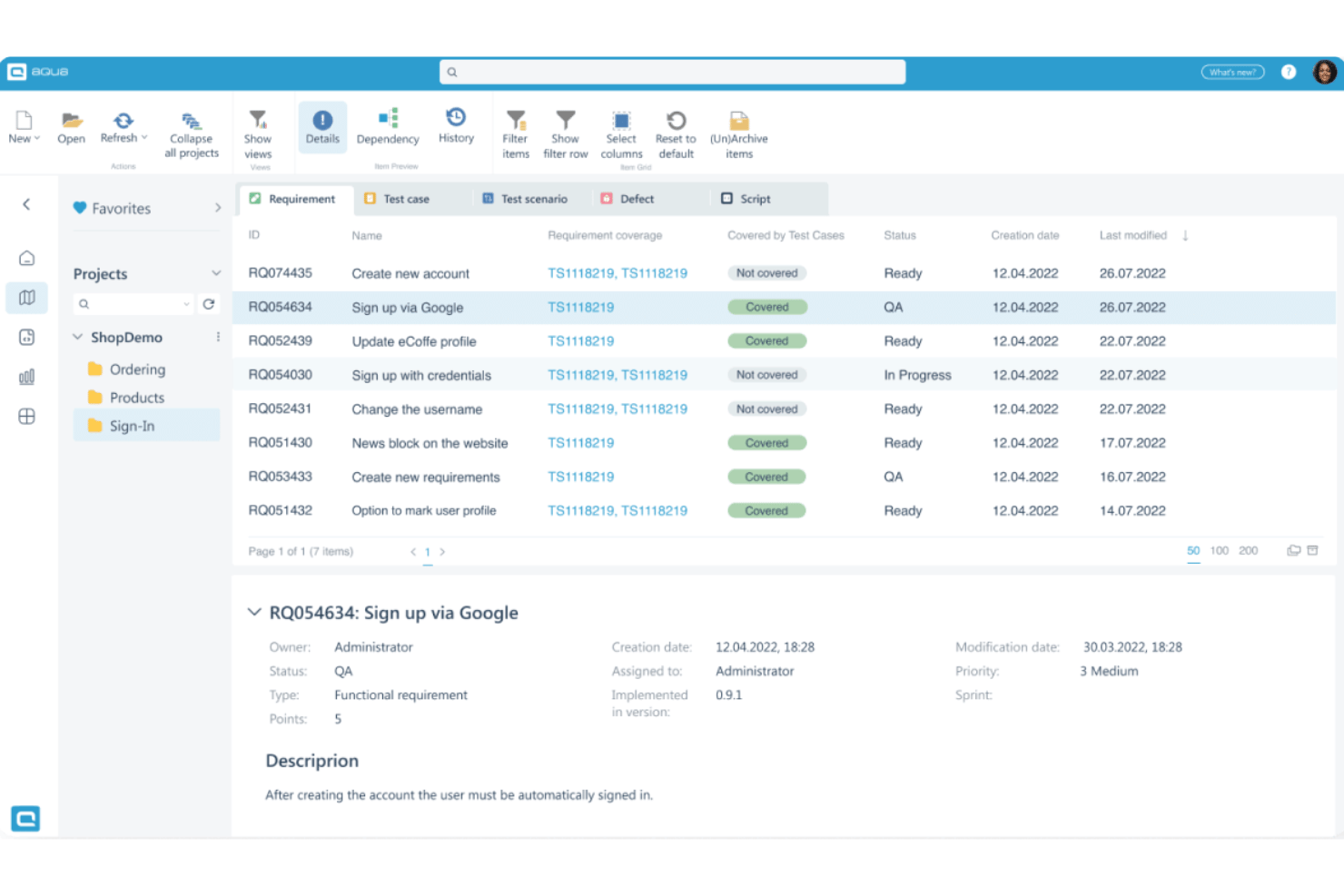Screen dimensions: 1344x896
Task: Open the Refresh dropdown arrow
Action: pyautogui.click(x=144, y=138)
